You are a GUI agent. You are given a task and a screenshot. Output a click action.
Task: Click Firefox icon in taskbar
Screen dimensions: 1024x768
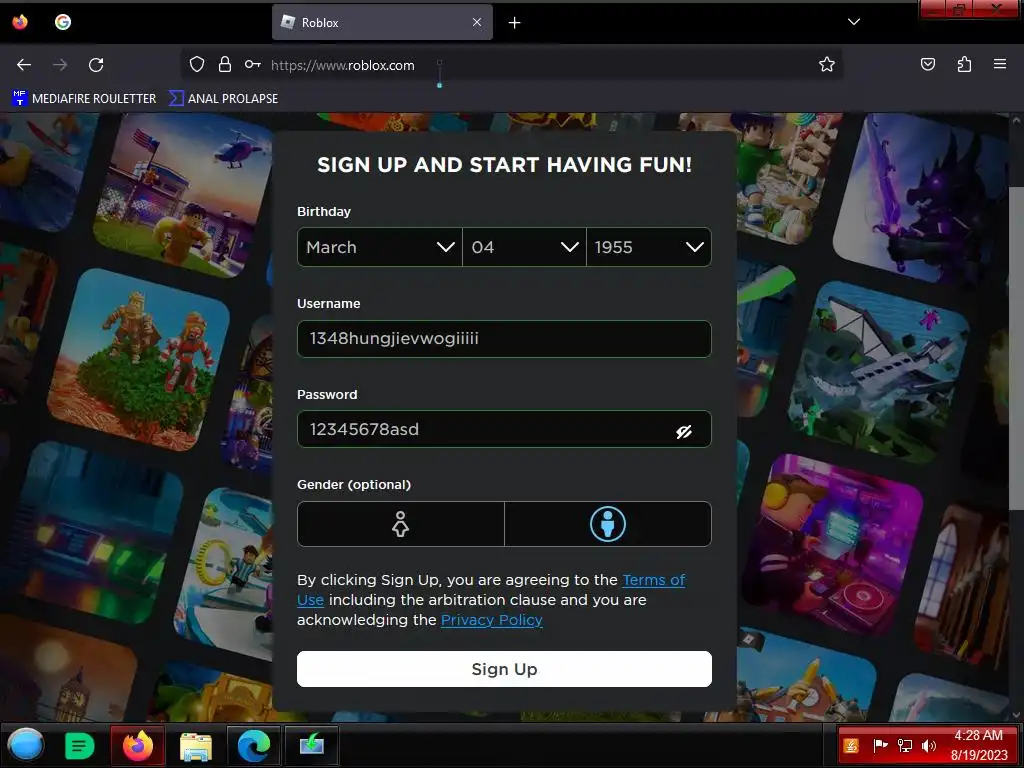pos(138,745)
